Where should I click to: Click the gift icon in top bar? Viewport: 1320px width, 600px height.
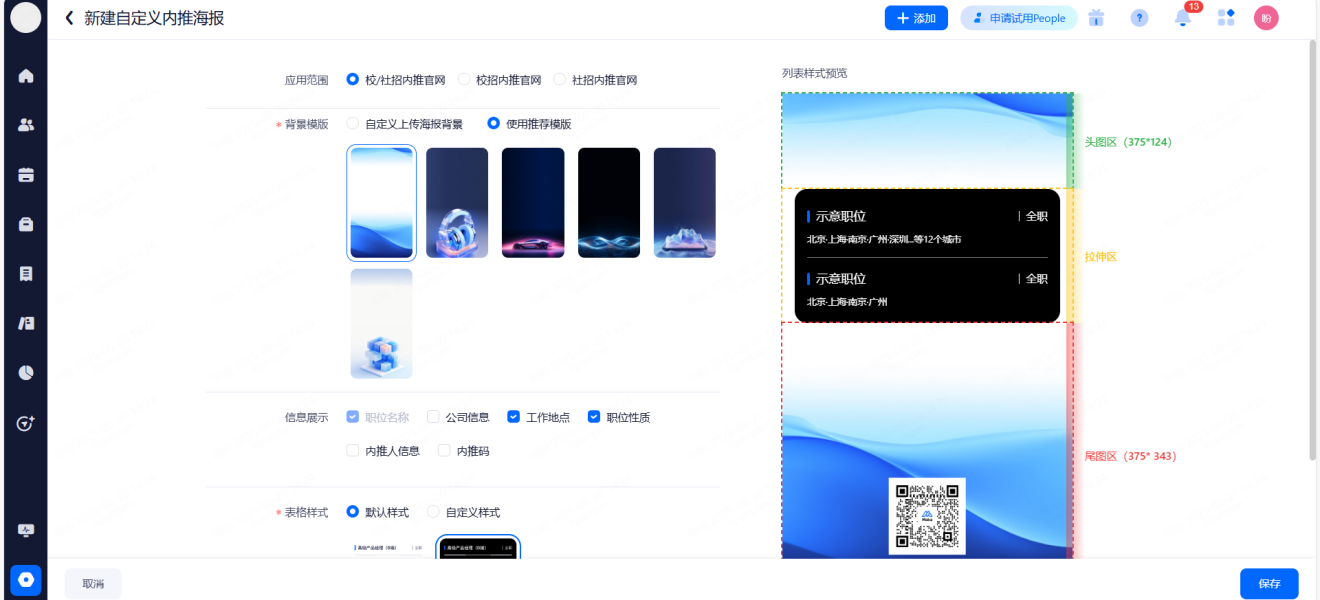coord(1096,18)
